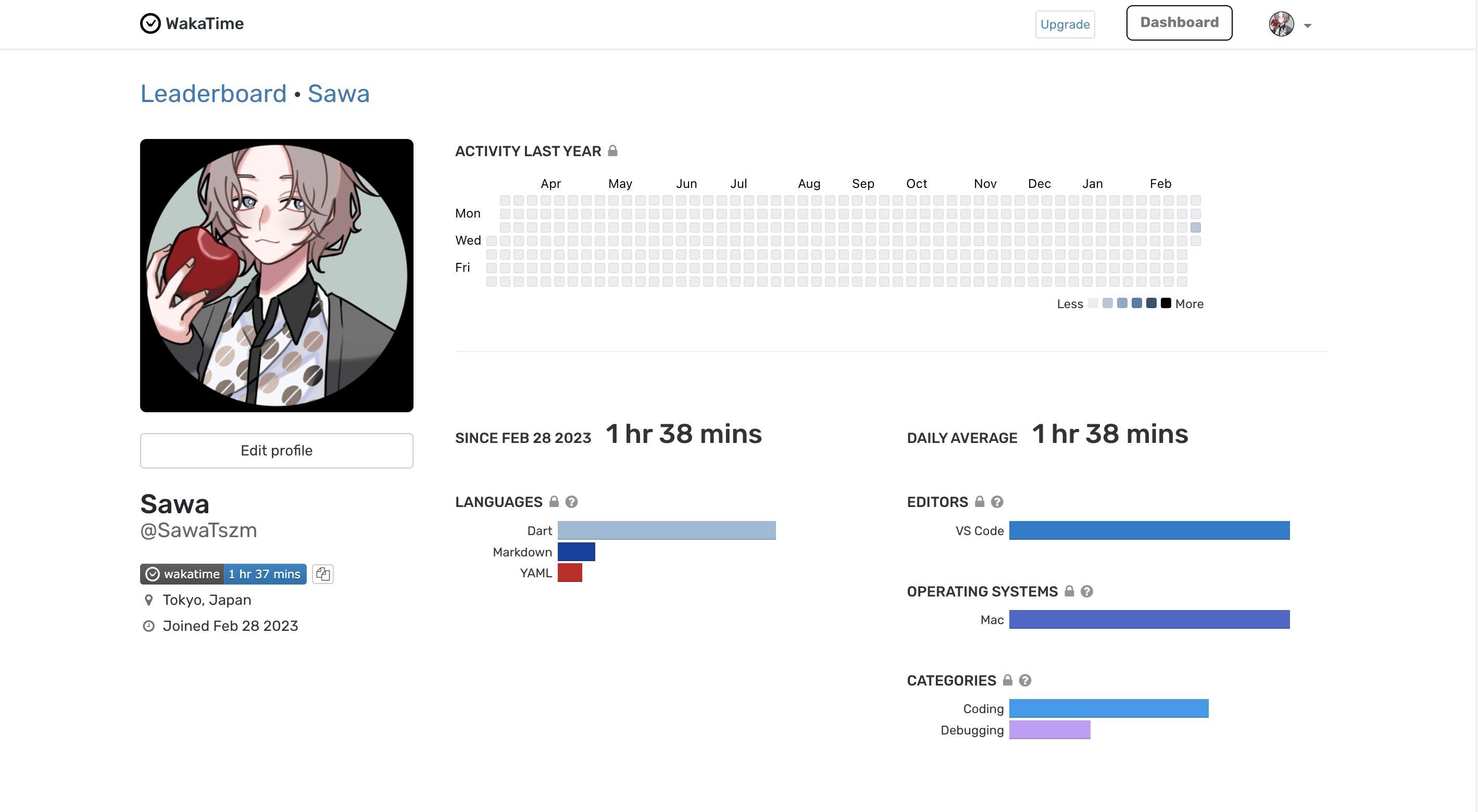
Task: Click the Dart language label
Action: pos(540,531)
